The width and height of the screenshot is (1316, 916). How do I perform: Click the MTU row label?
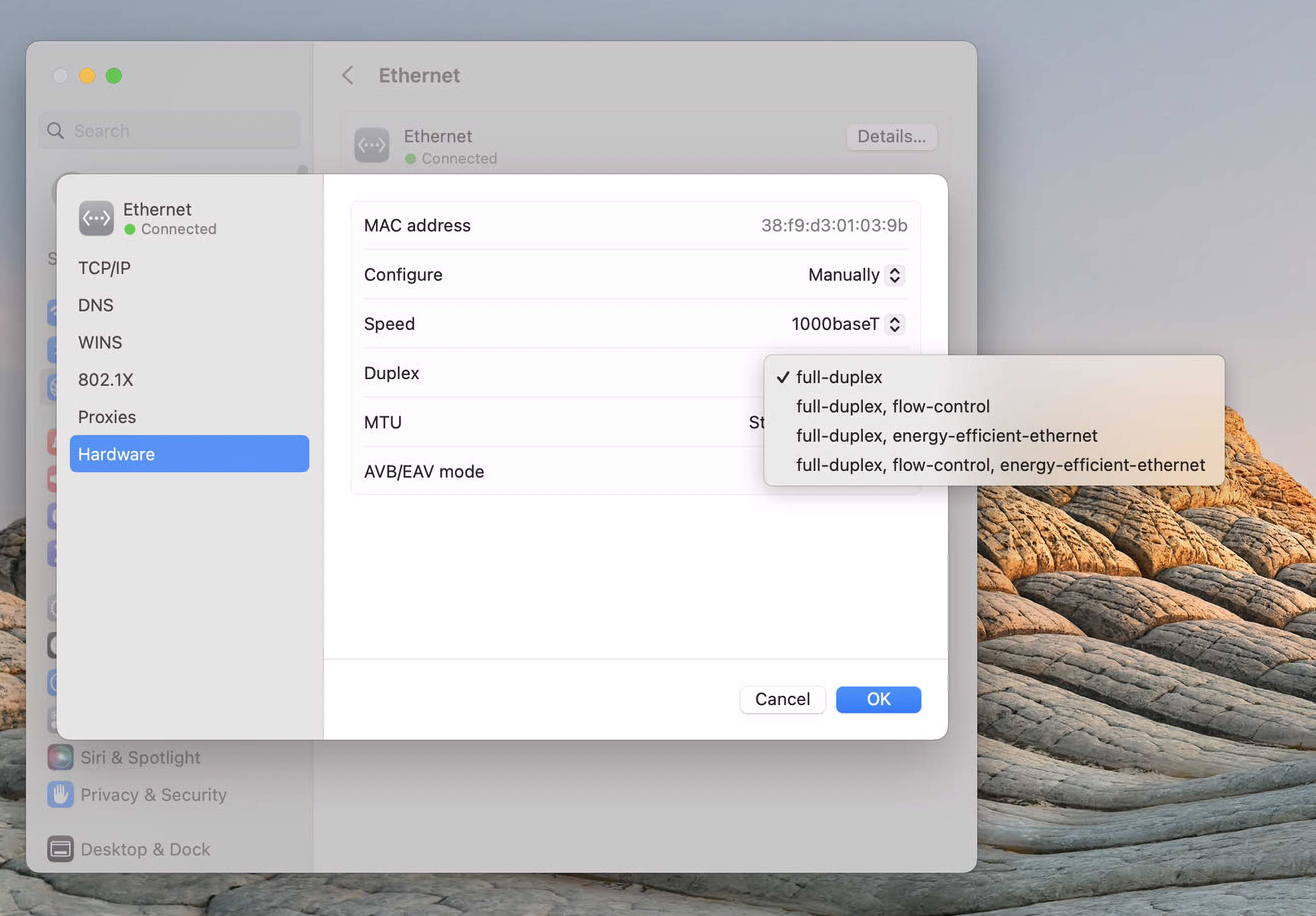[x=383, y=422]
